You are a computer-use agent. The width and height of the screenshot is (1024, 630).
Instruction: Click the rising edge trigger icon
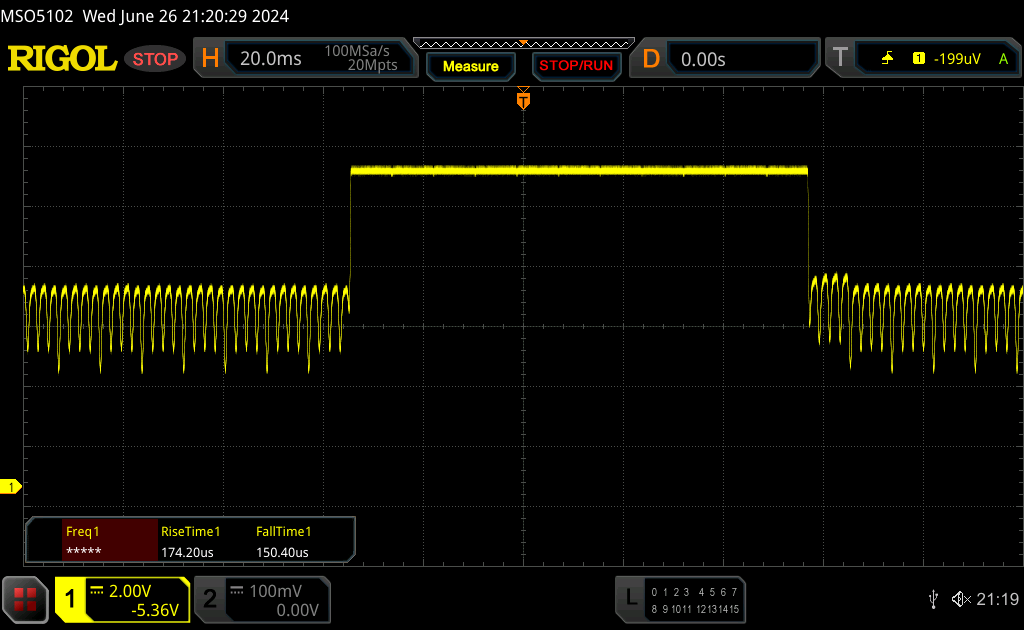[887, 59]
